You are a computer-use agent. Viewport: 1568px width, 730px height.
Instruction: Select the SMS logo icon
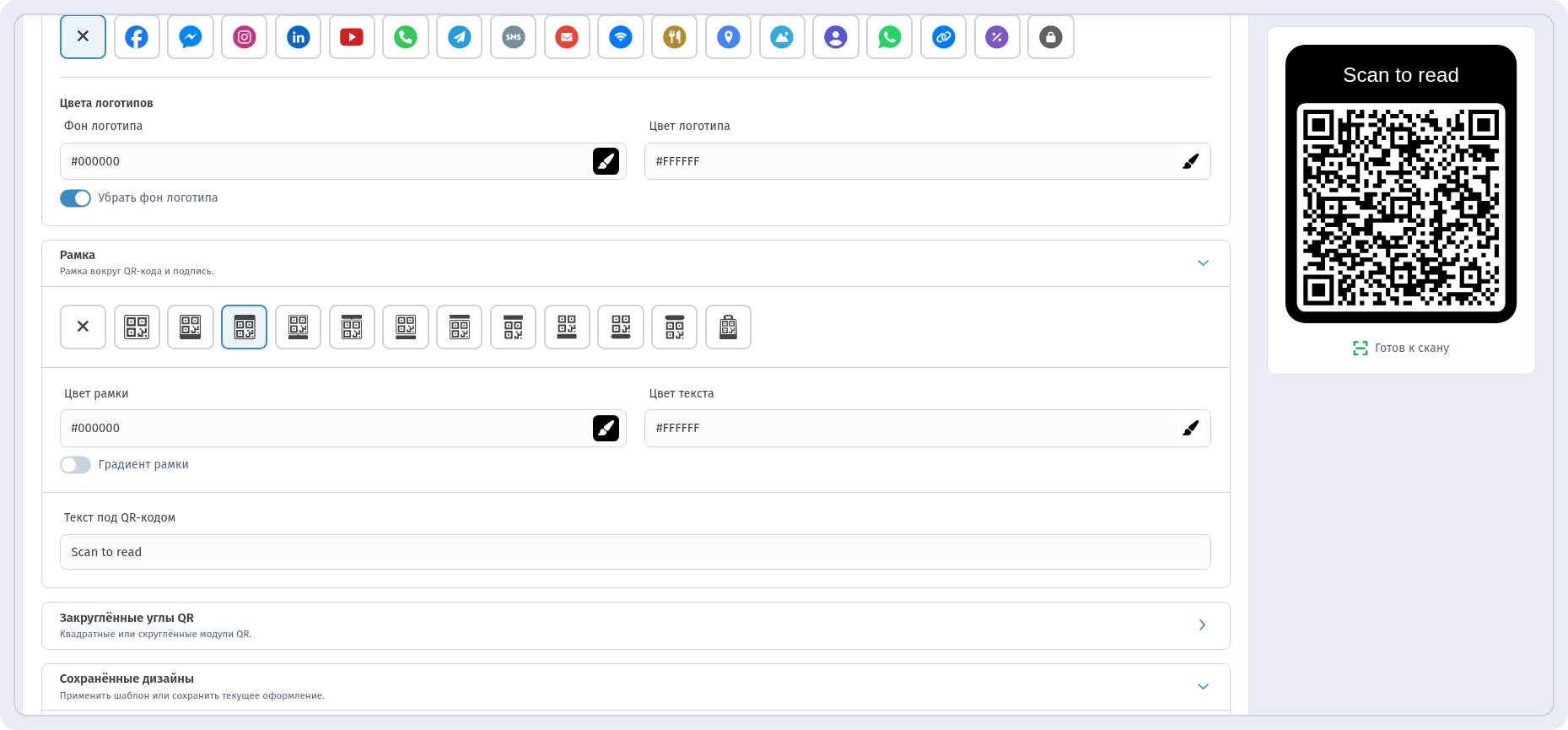(514, 37)
